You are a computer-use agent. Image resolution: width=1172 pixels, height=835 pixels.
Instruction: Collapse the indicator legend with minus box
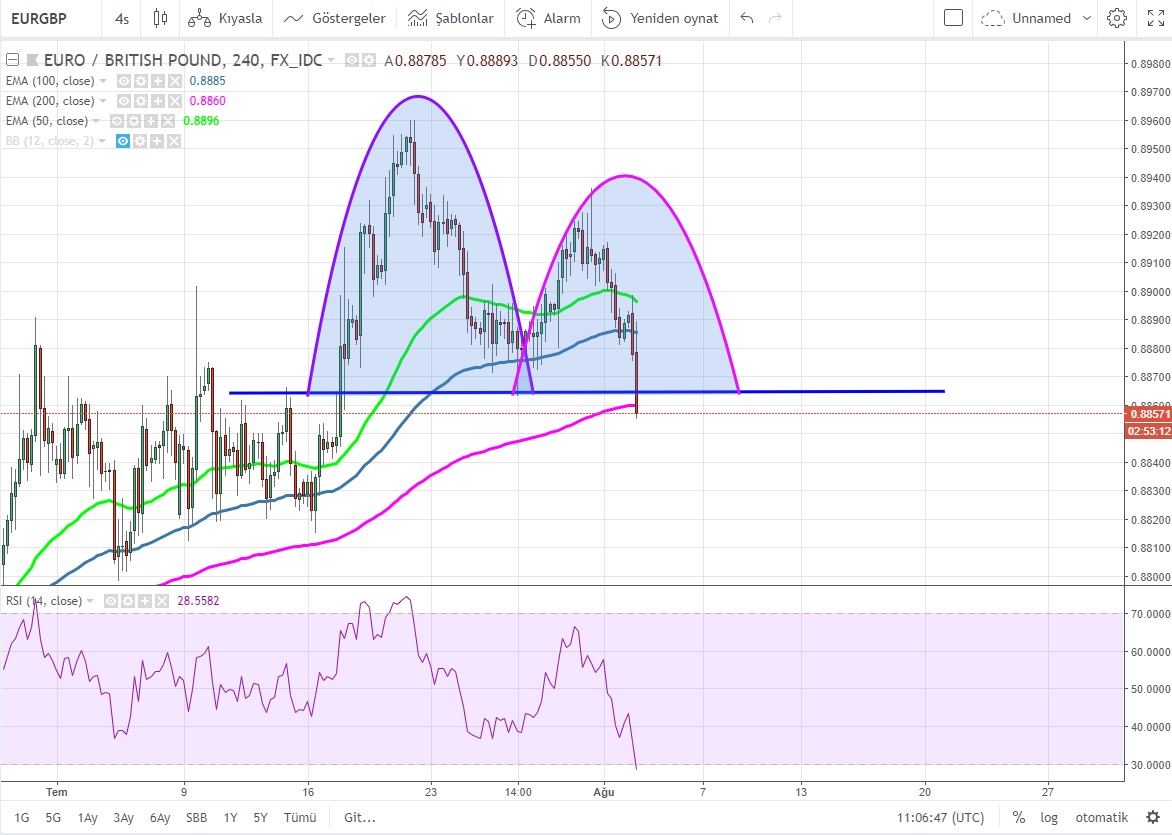tap(12, 61)
